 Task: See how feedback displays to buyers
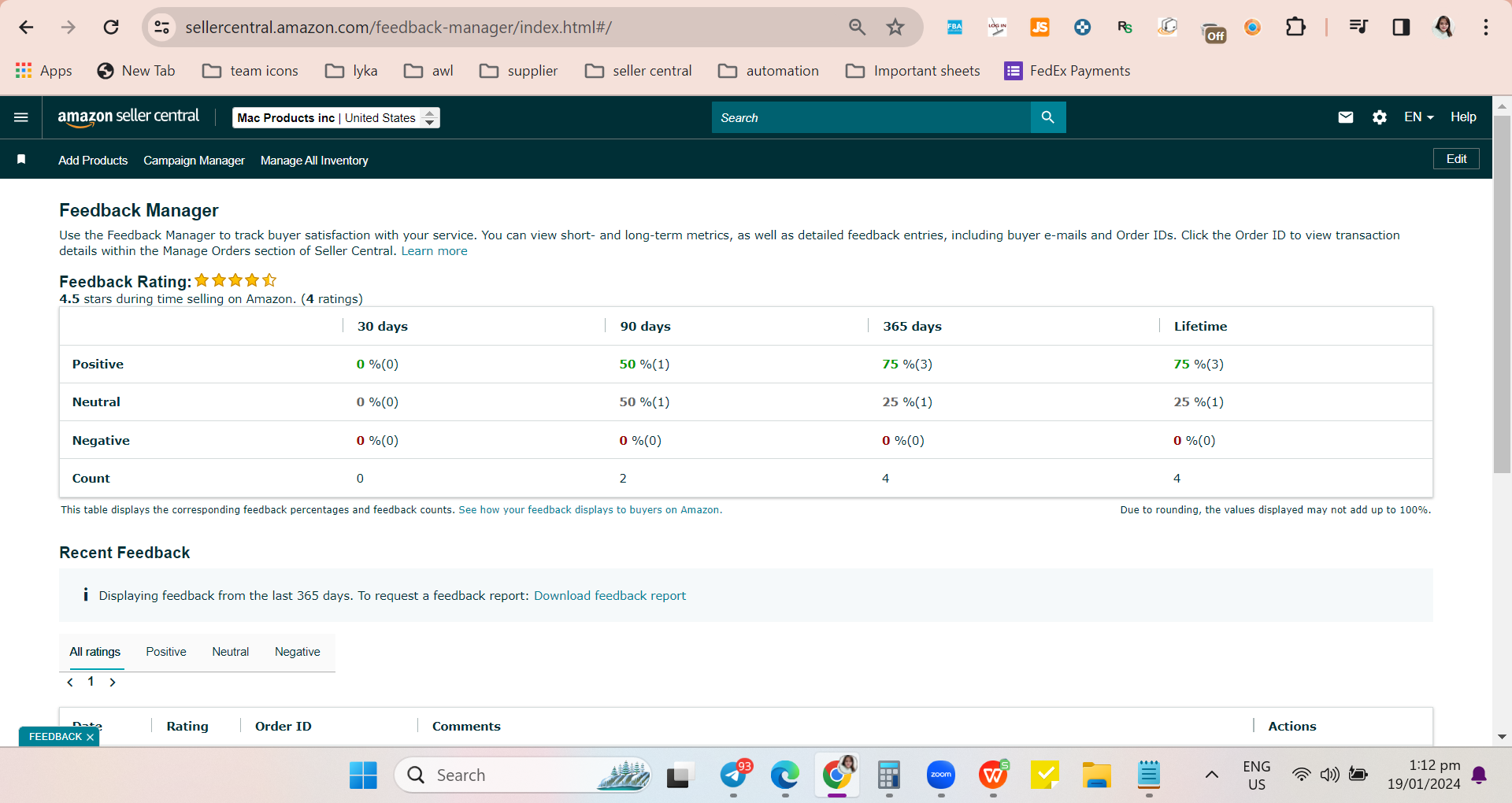[590, 510]
